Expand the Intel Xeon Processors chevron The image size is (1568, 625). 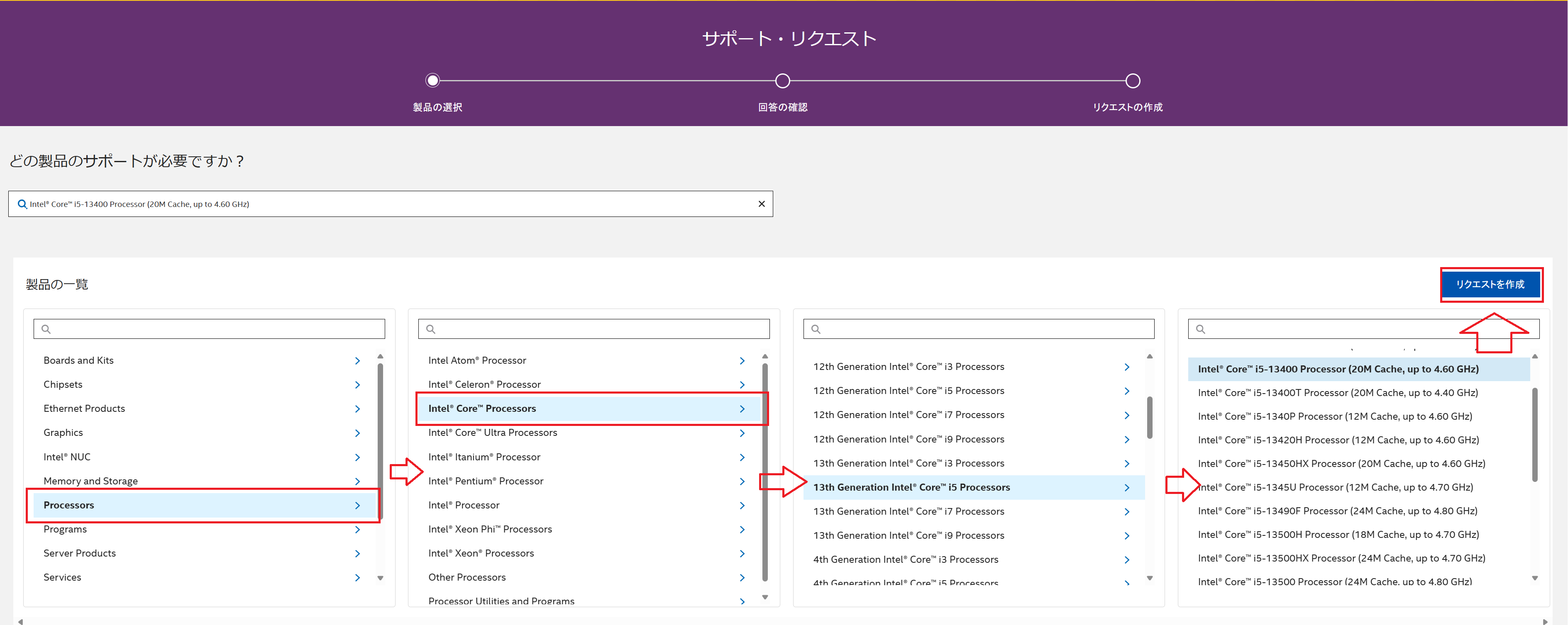coord(742,553)
